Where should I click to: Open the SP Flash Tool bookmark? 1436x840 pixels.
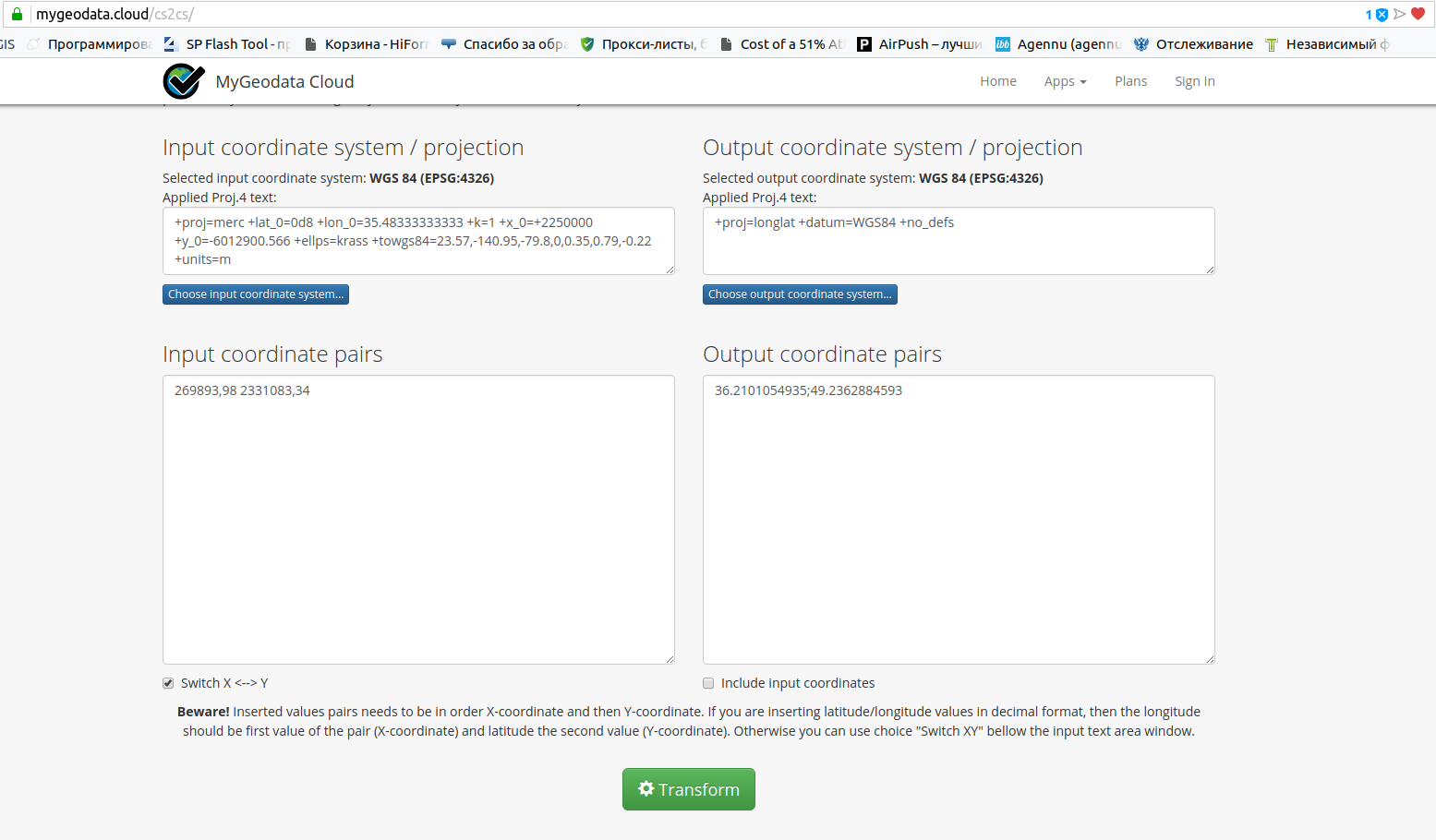click(x=227, y=44)
